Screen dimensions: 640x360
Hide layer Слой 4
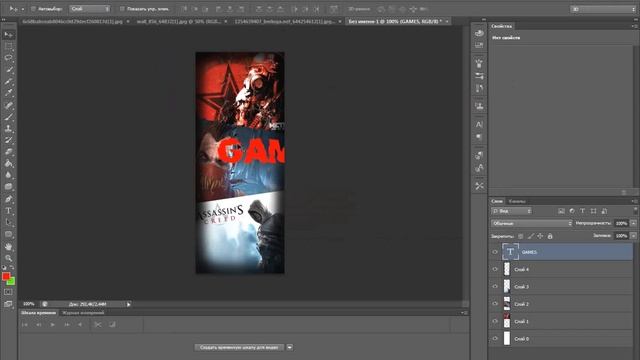[x=495, y=269]
